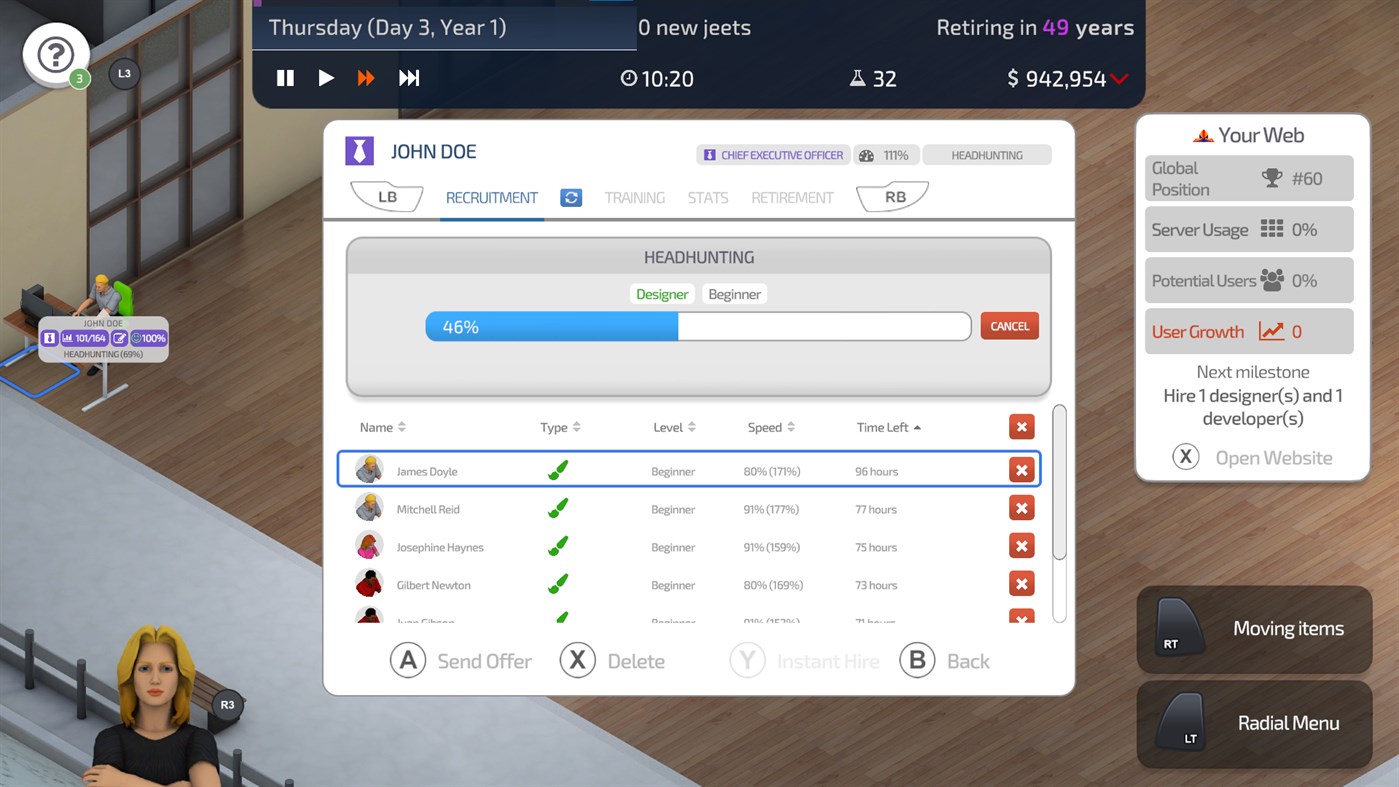1399x787 pixels.
Task: Cancel the current headhunting search
Action: 1009,326
